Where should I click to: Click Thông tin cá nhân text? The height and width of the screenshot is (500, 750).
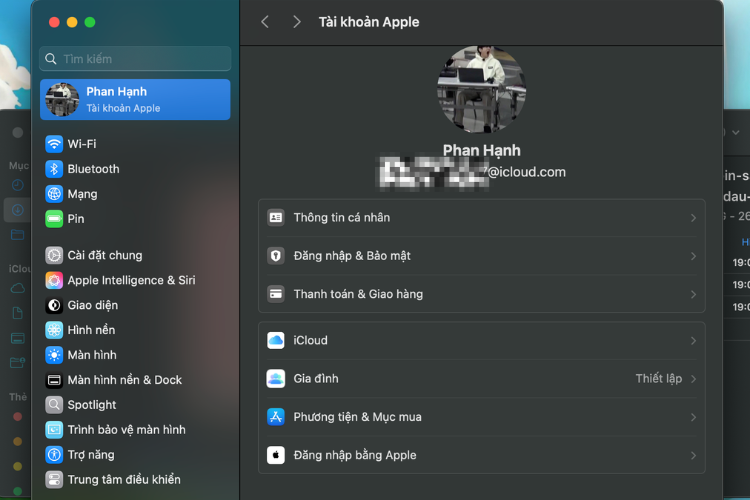point(342,218)
